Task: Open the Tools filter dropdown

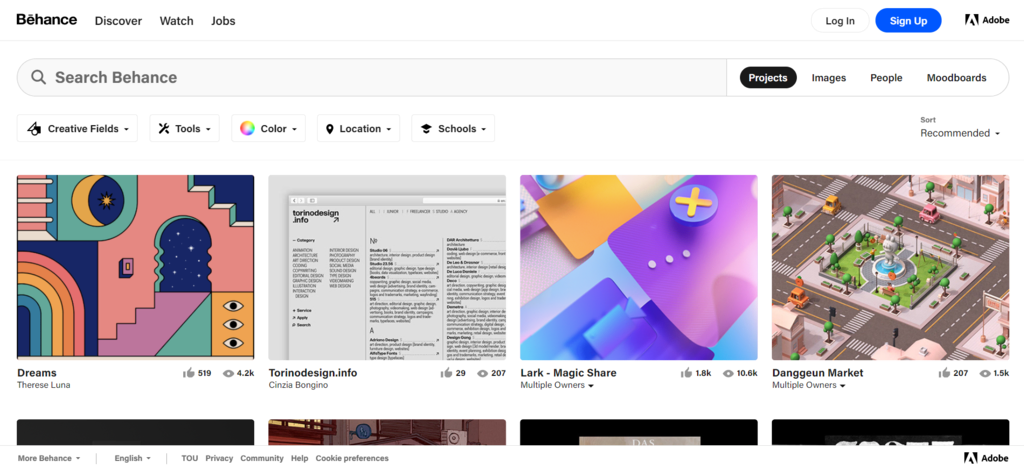Action: pos(184,129)
